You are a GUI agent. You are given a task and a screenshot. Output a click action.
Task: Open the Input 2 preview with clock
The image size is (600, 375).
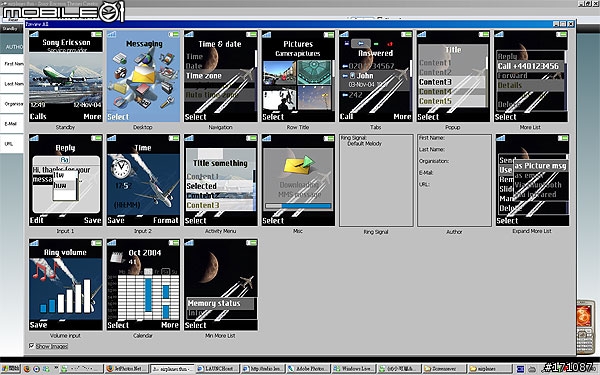point(143,180)
